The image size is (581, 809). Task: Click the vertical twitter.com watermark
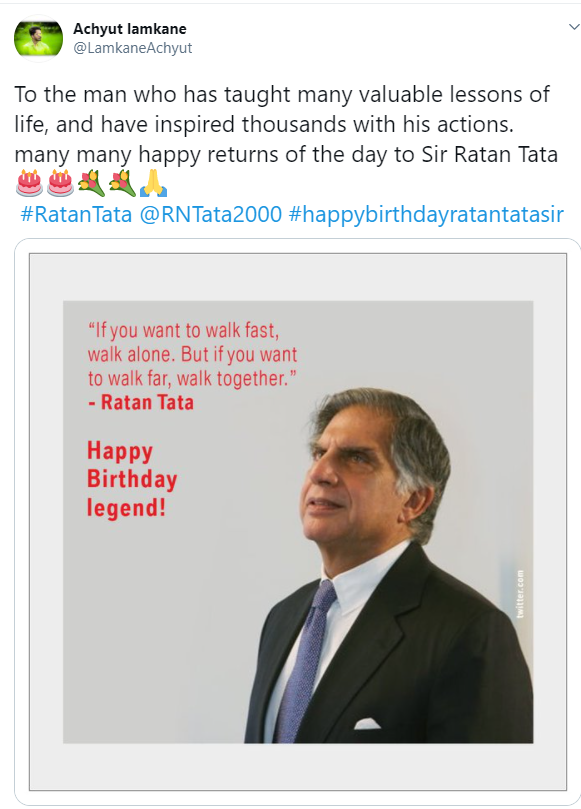[x=520, y=593]
